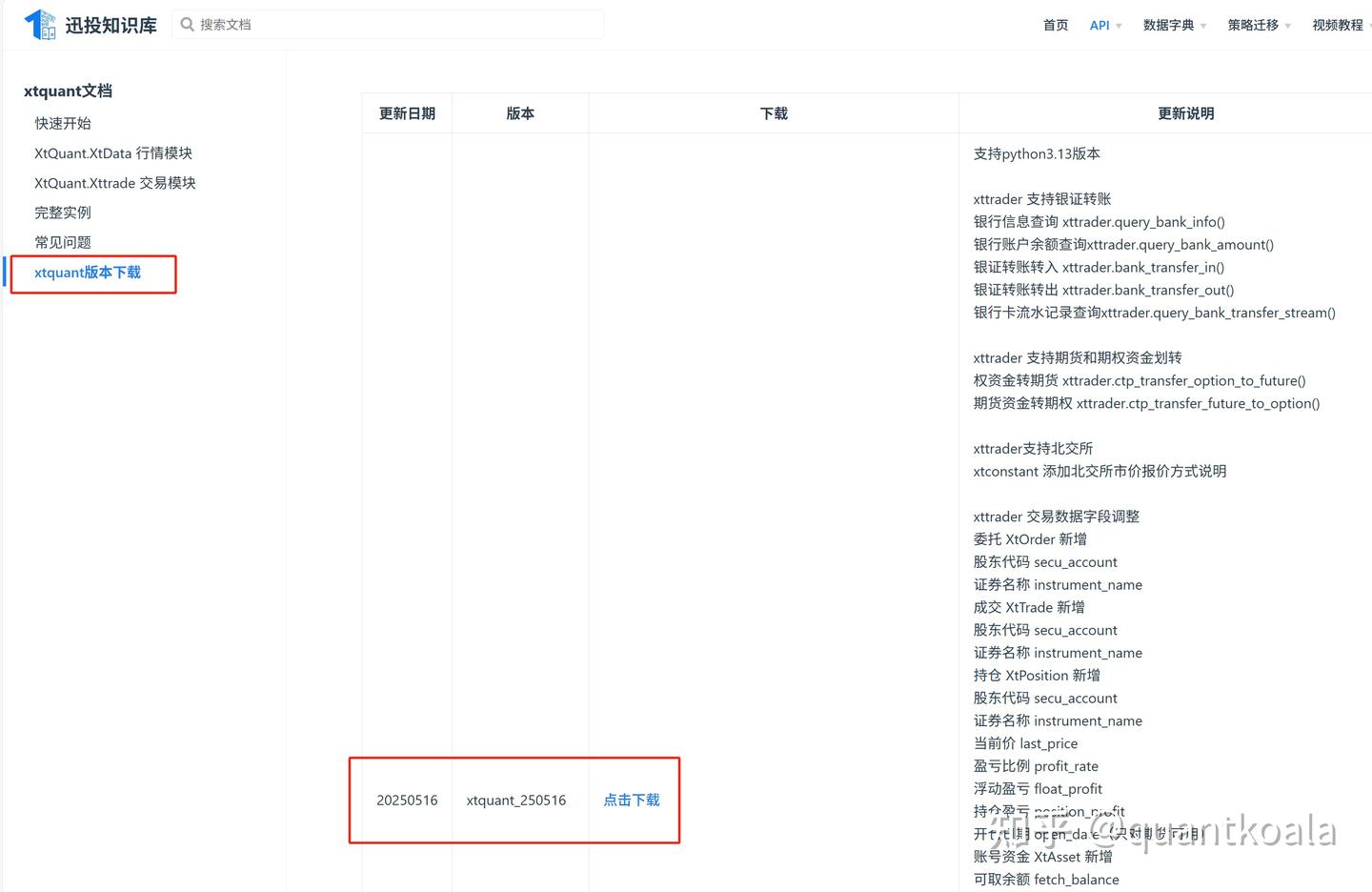Screen dimensions: 1372x892
Task: Select 首页 in the top navigation
Action: click(1055, 25)
